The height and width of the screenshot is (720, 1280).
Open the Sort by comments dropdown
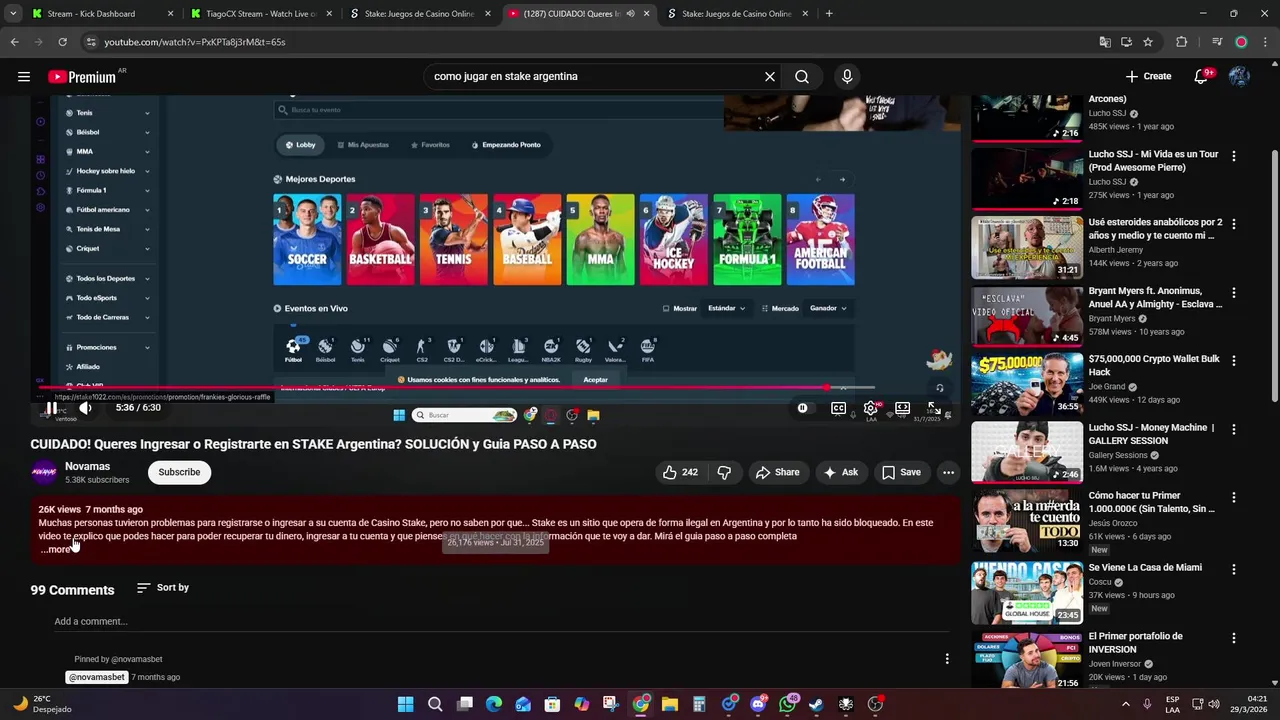[163, 588]
